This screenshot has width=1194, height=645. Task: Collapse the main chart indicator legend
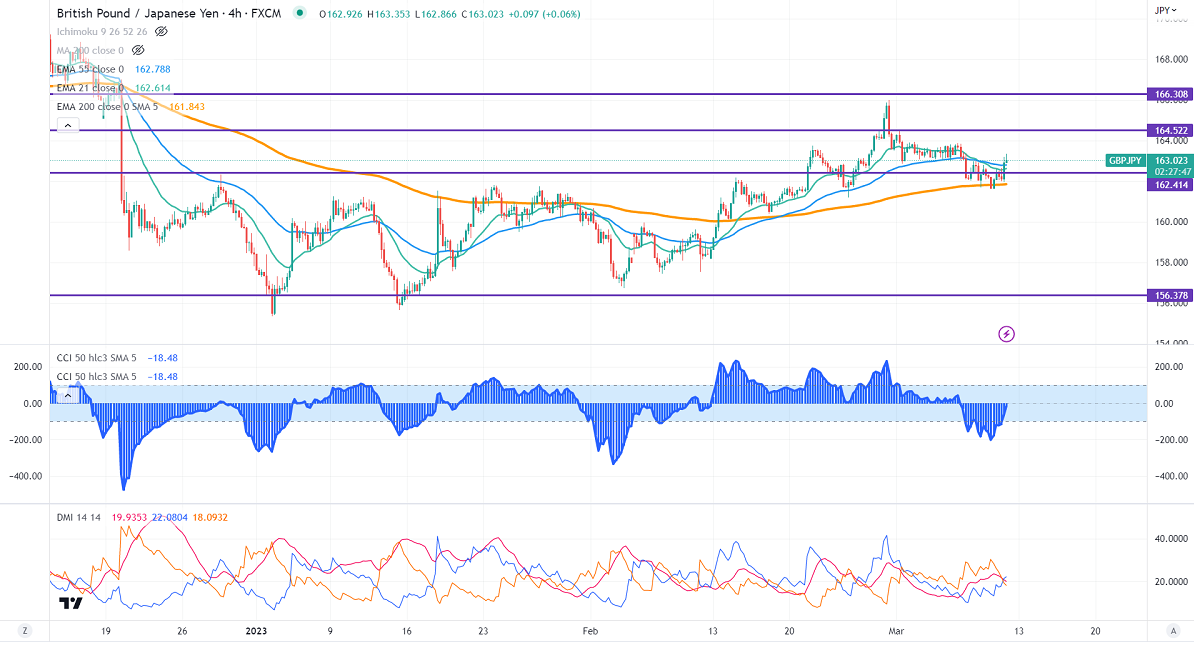(x=67, y=125)
